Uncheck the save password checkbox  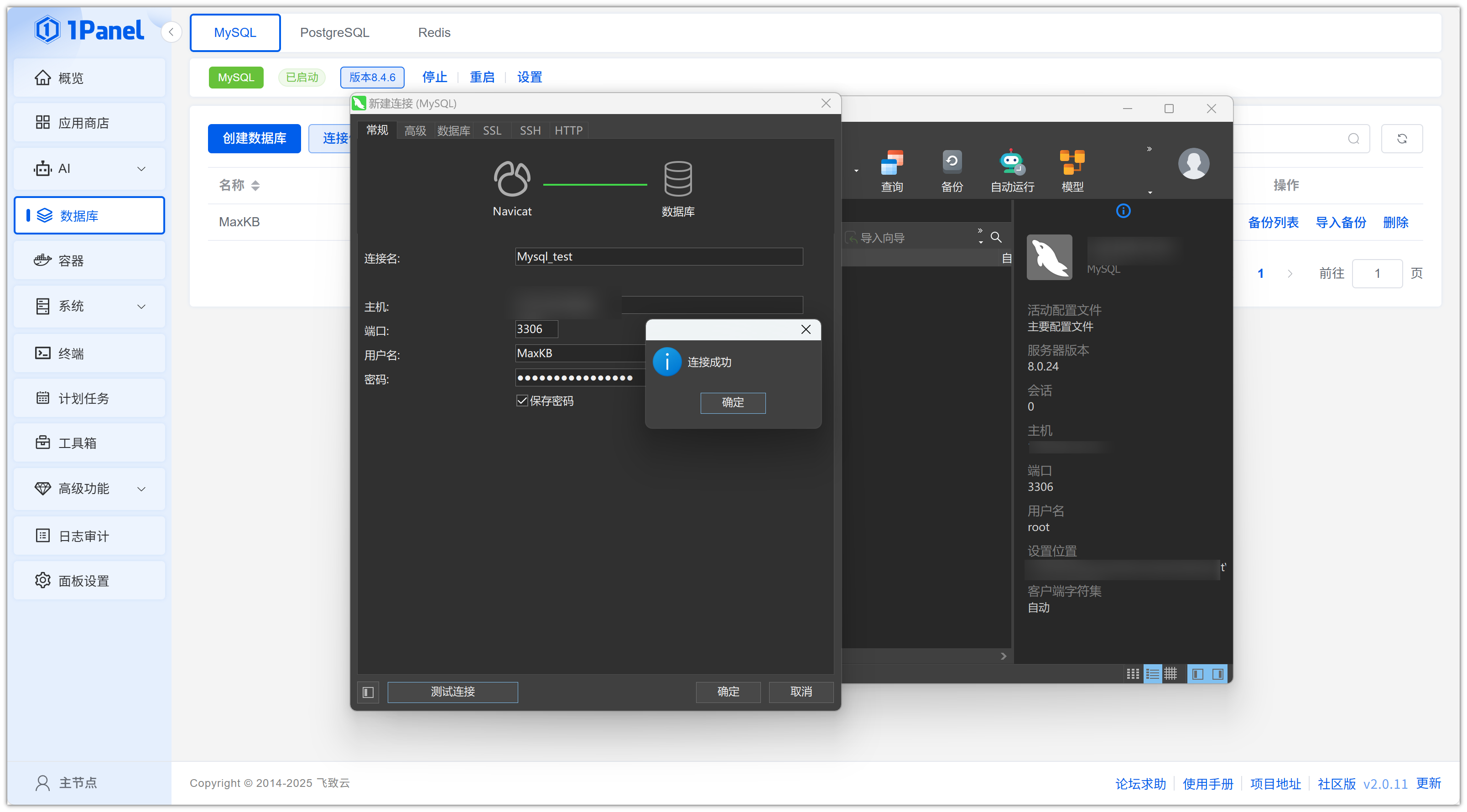coord(522,401)
